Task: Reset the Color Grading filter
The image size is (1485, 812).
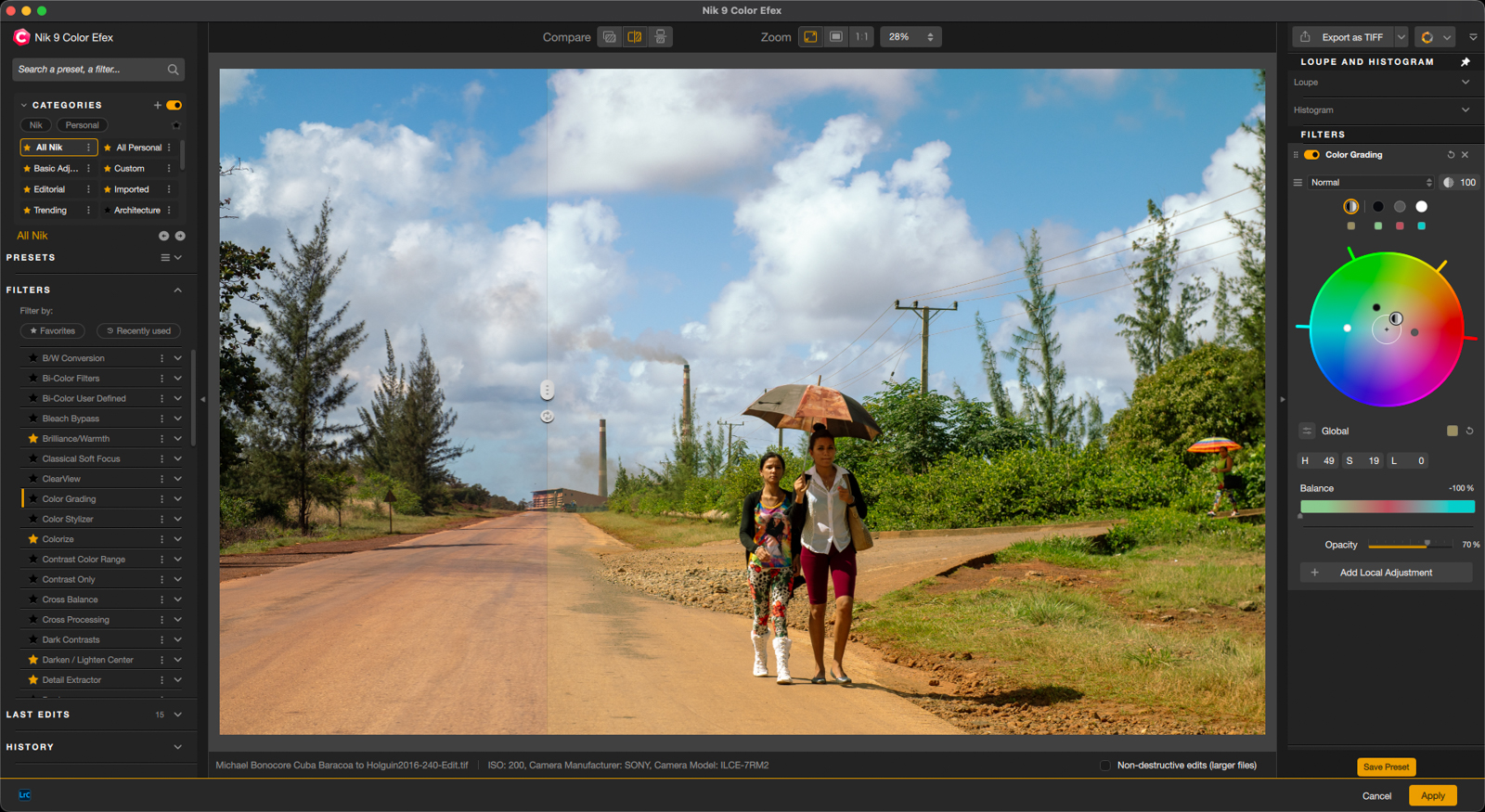Action: (x=1451, y=155)
